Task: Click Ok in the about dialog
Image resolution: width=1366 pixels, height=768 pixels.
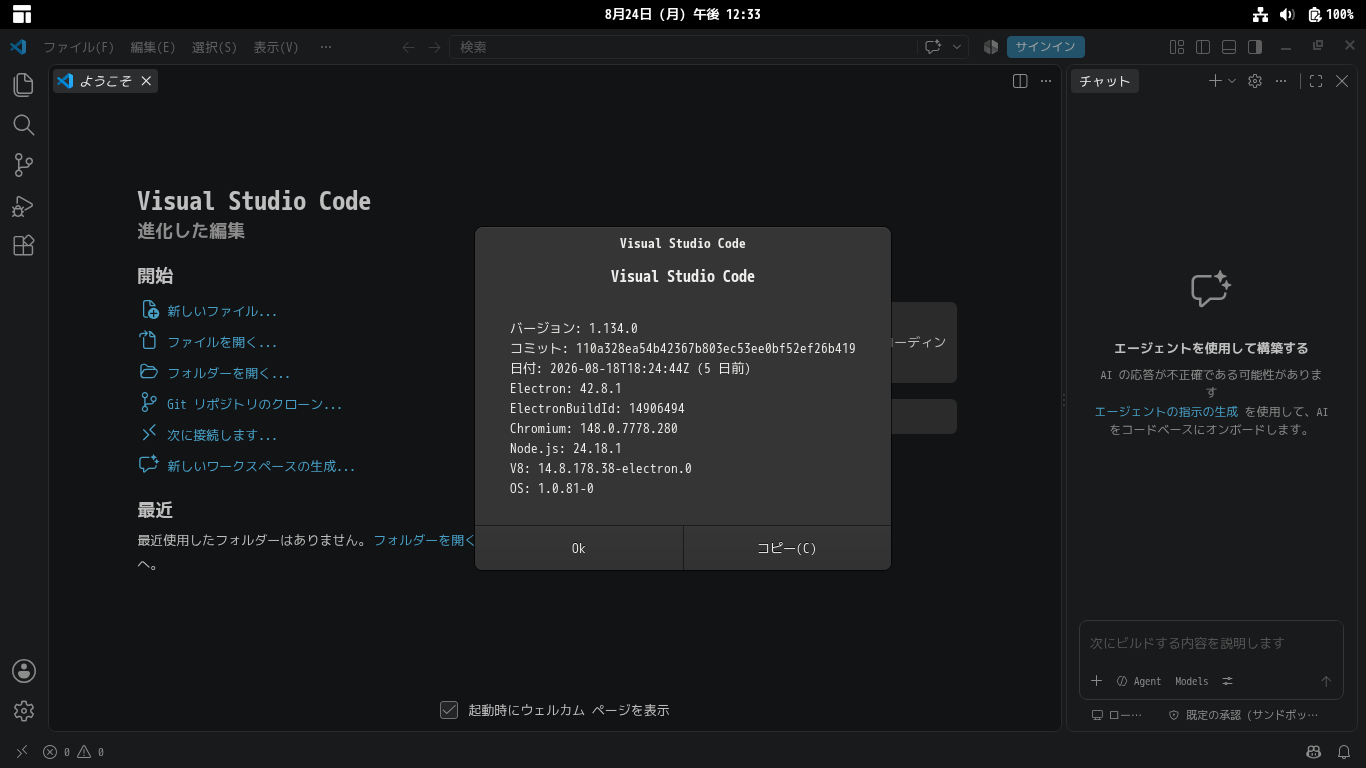Action: coord(579,548)
